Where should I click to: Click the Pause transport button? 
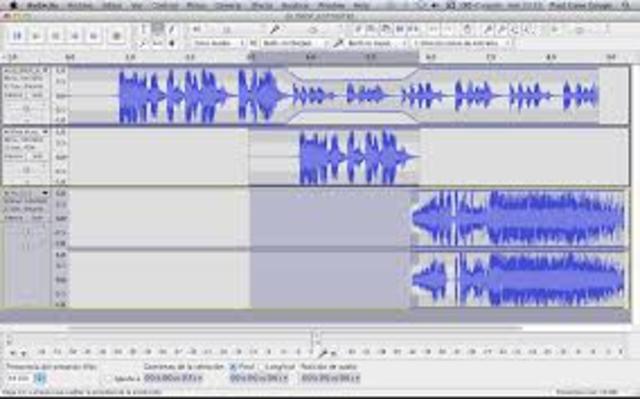17,36
